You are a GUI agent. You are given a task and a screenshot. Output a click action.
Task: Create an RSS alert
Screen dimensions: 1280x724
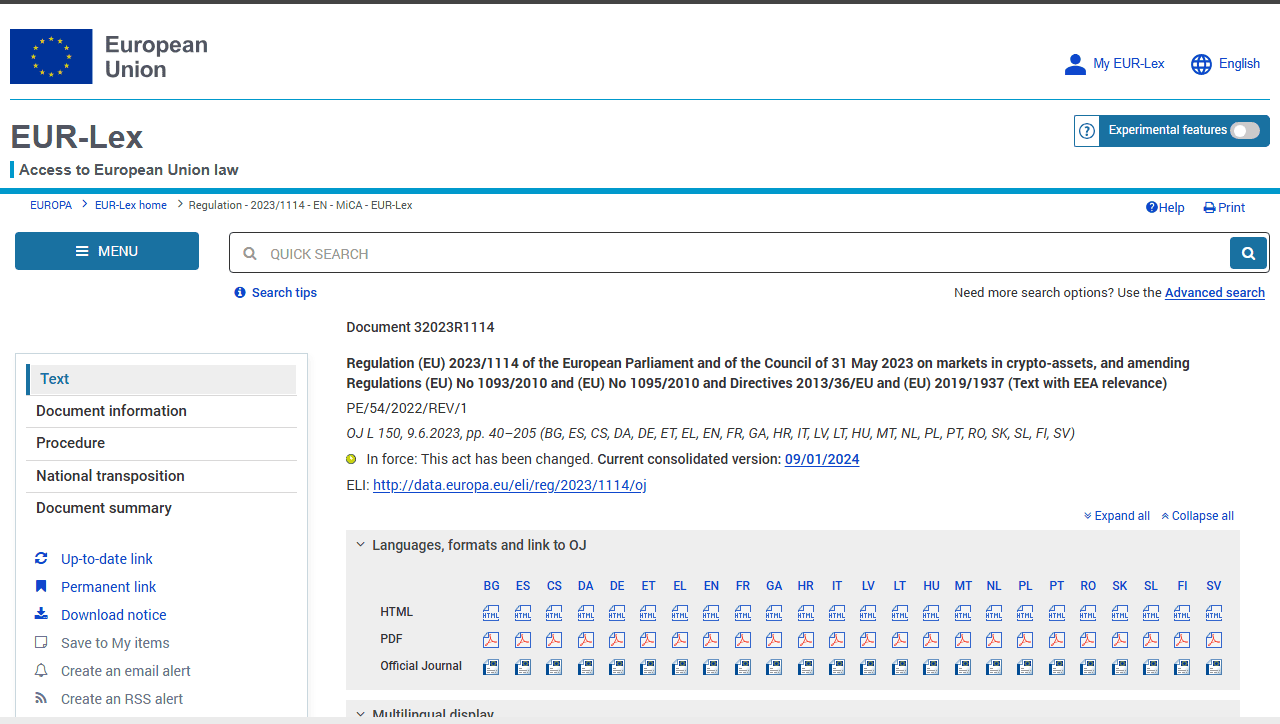[122, 699]
